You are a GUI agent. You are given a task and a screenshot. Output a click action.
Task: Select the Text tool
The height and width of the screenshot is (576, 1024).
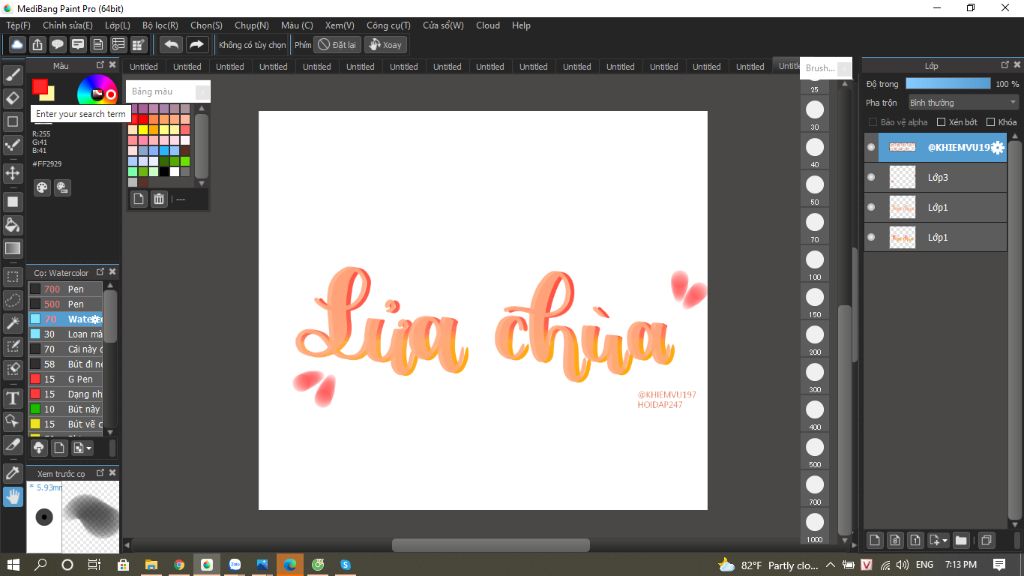pos(12,398)
